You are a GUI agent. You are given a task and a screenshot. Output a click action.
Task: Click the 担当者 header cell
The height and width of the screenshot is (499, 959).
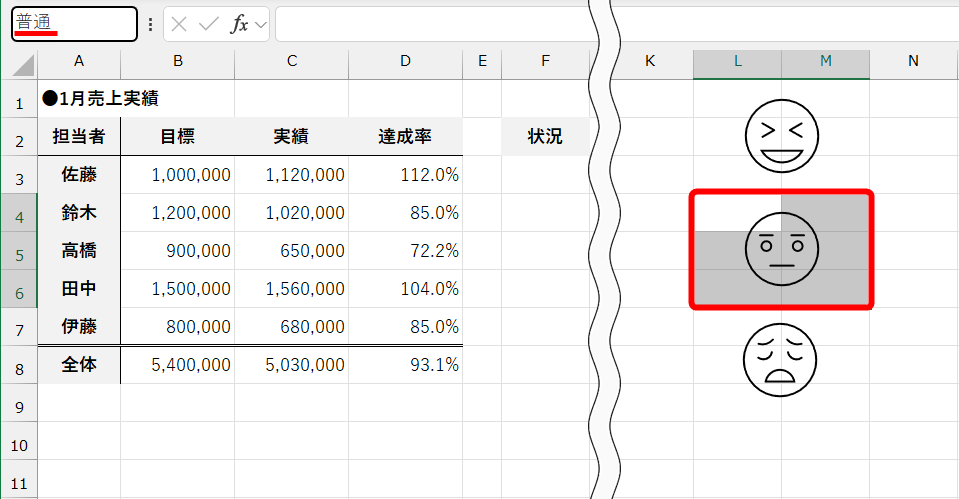79,136
